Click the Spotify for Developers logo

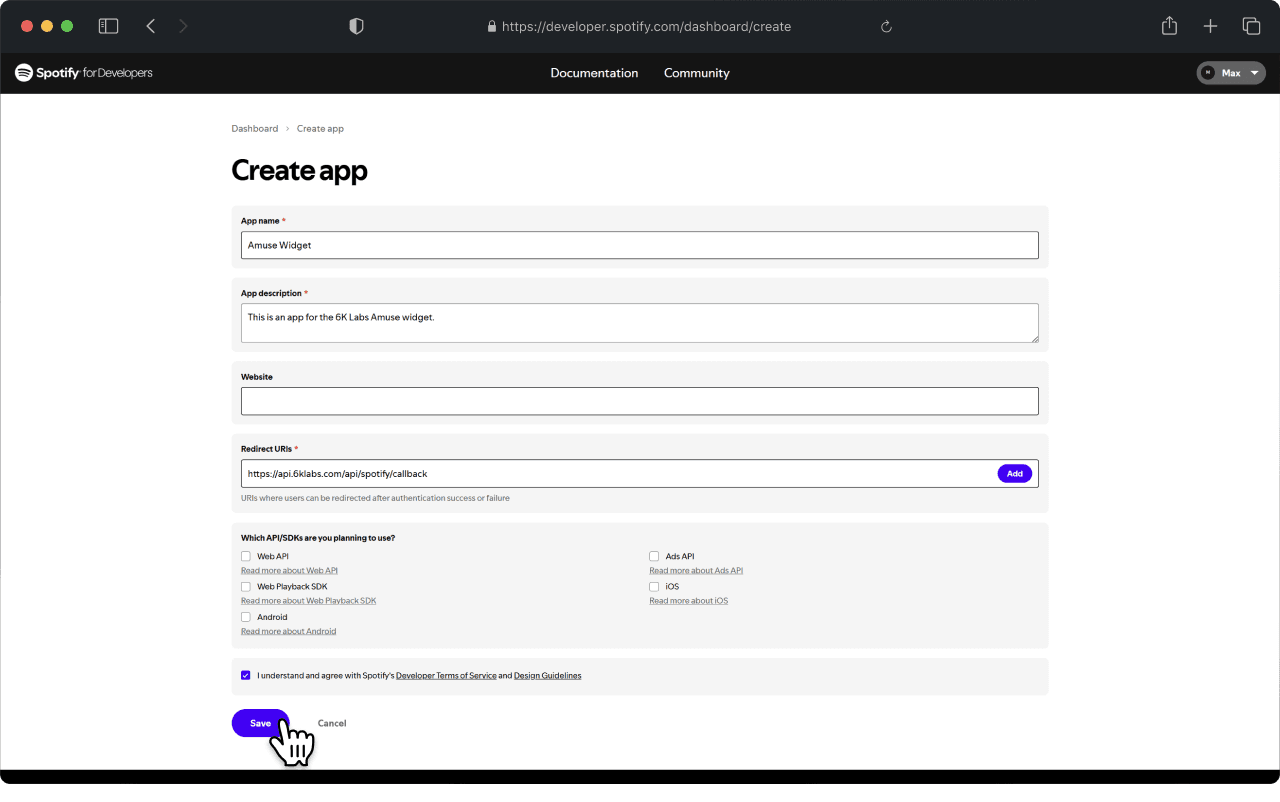(x=84, y=73)
